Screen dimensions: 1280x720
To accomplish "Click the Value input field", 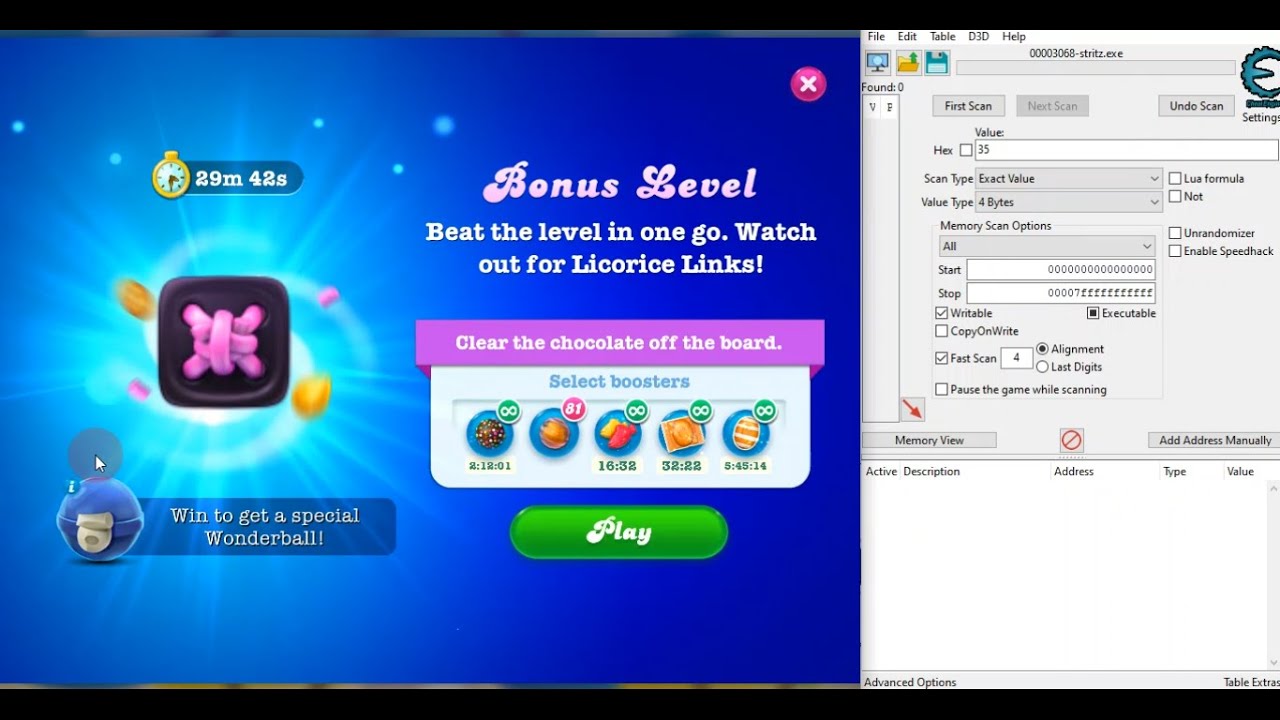I will pyautogui.click(x=1126, y=150).
